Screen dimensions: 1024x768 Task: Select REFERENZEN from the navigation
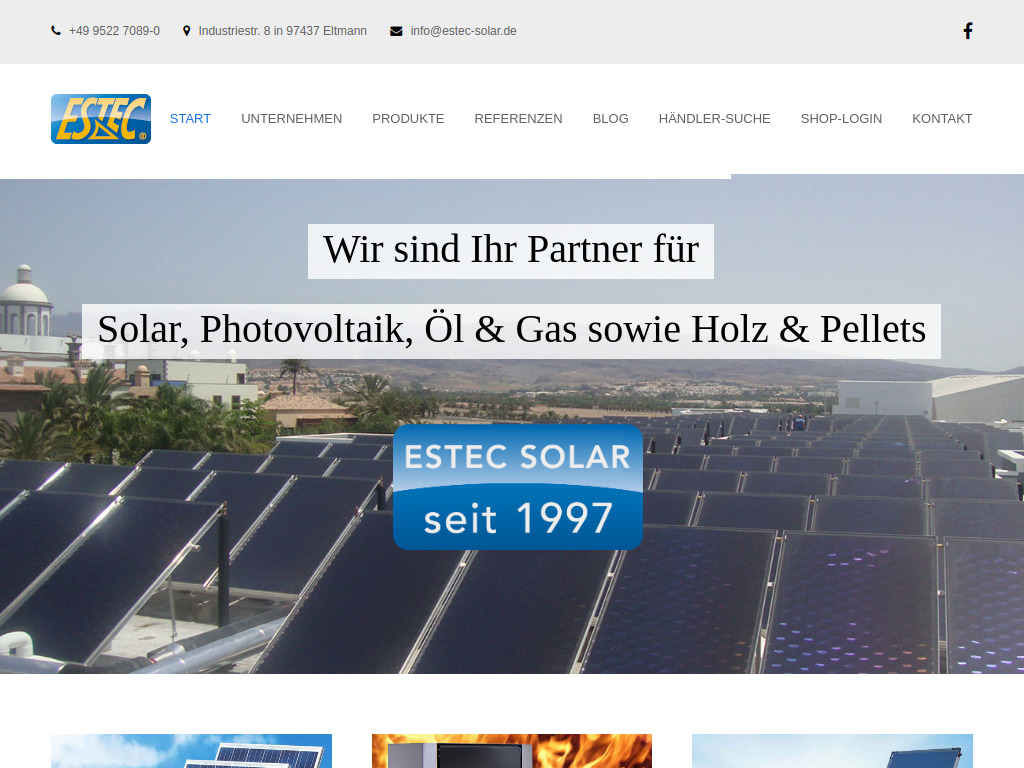[x=518, y=118]
